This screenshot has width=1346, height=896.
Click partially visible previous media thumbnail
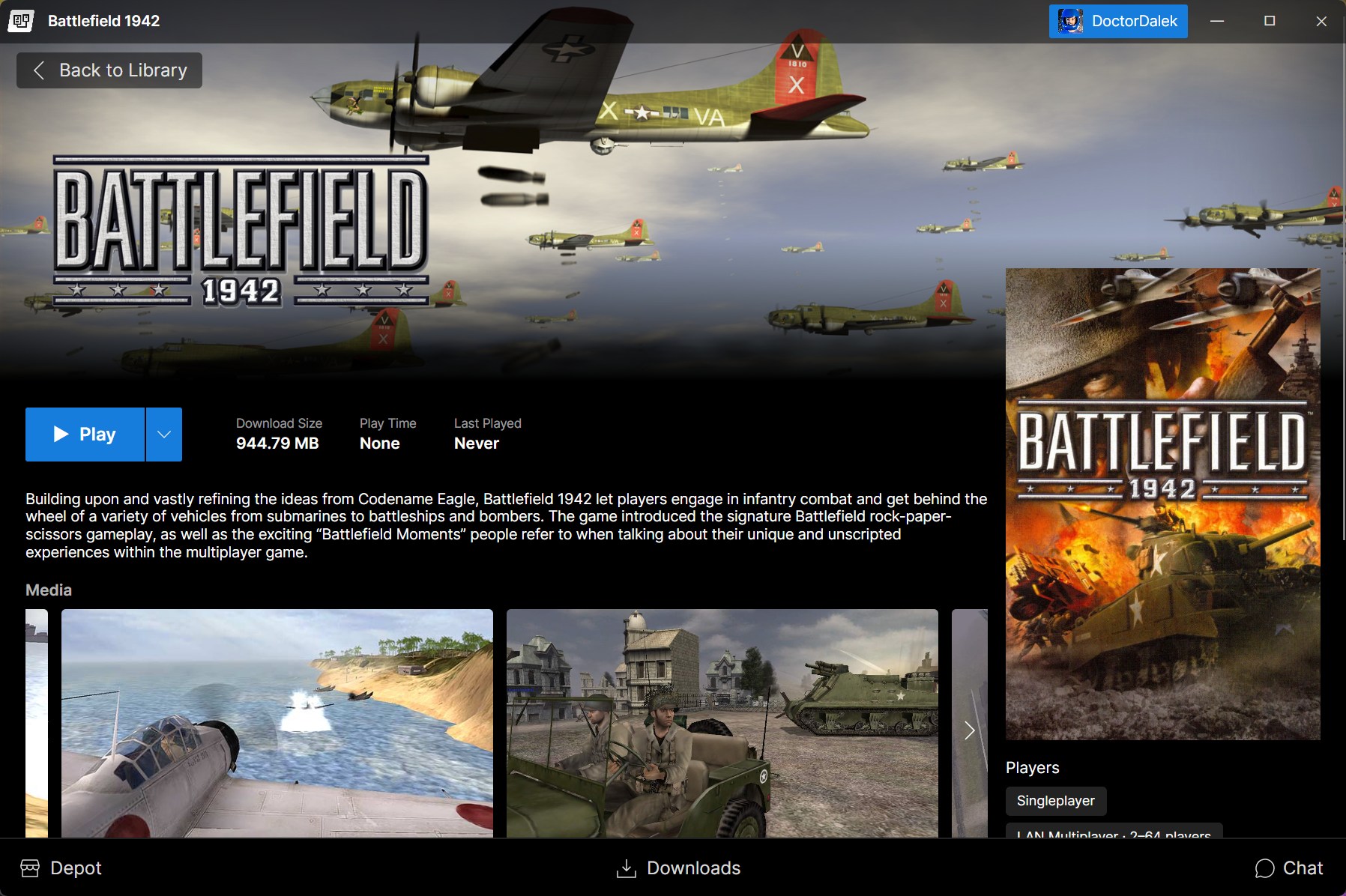pyautogui.click(x=37, y=723)
